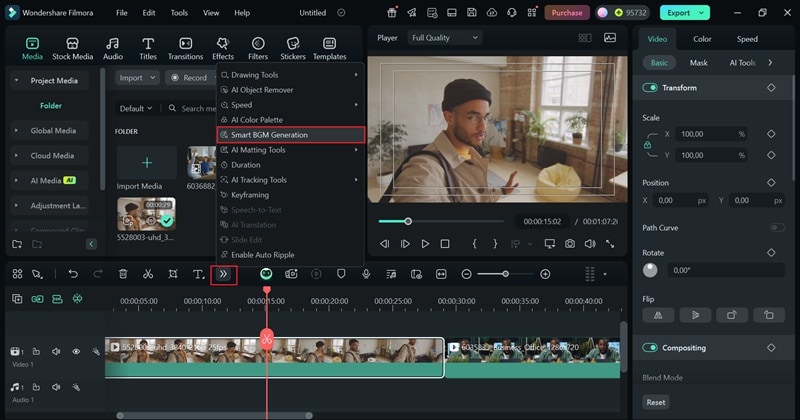
Task: Open the Default sort dropdown
Action: point(136,108)
